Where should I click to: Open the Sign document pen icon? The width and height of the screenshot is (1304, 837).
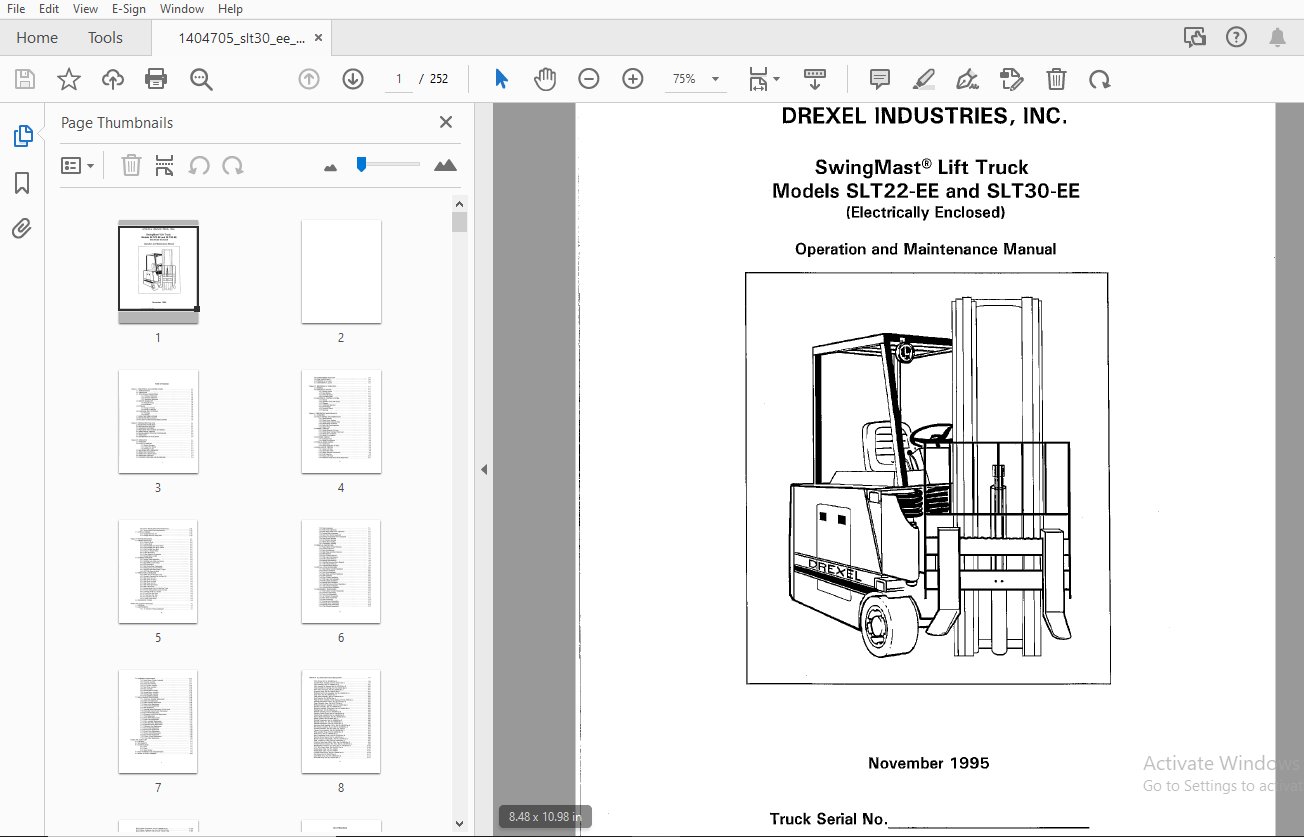point(967,79)
